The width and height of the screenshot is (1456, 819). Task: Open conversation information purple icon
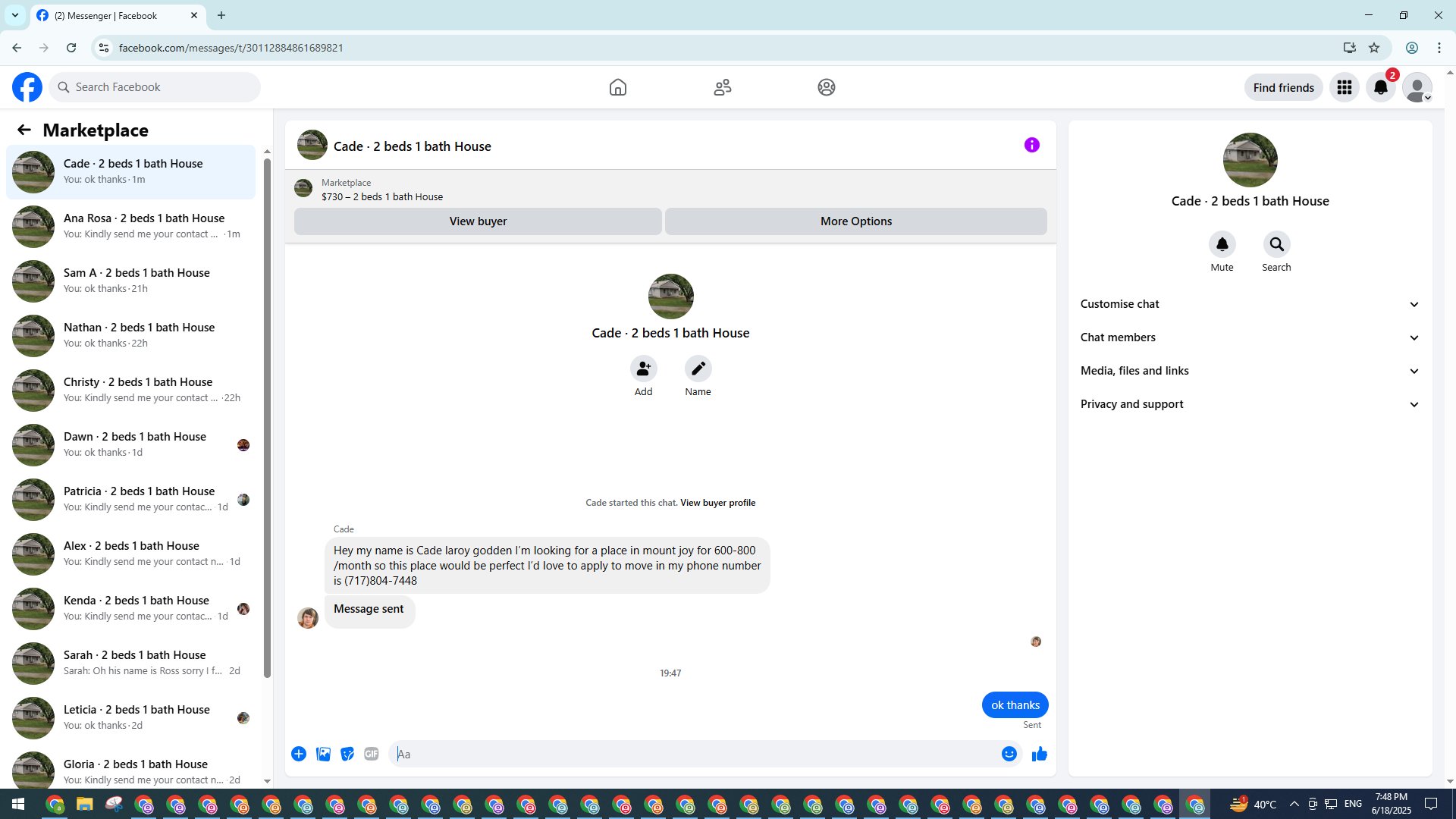1032,145
